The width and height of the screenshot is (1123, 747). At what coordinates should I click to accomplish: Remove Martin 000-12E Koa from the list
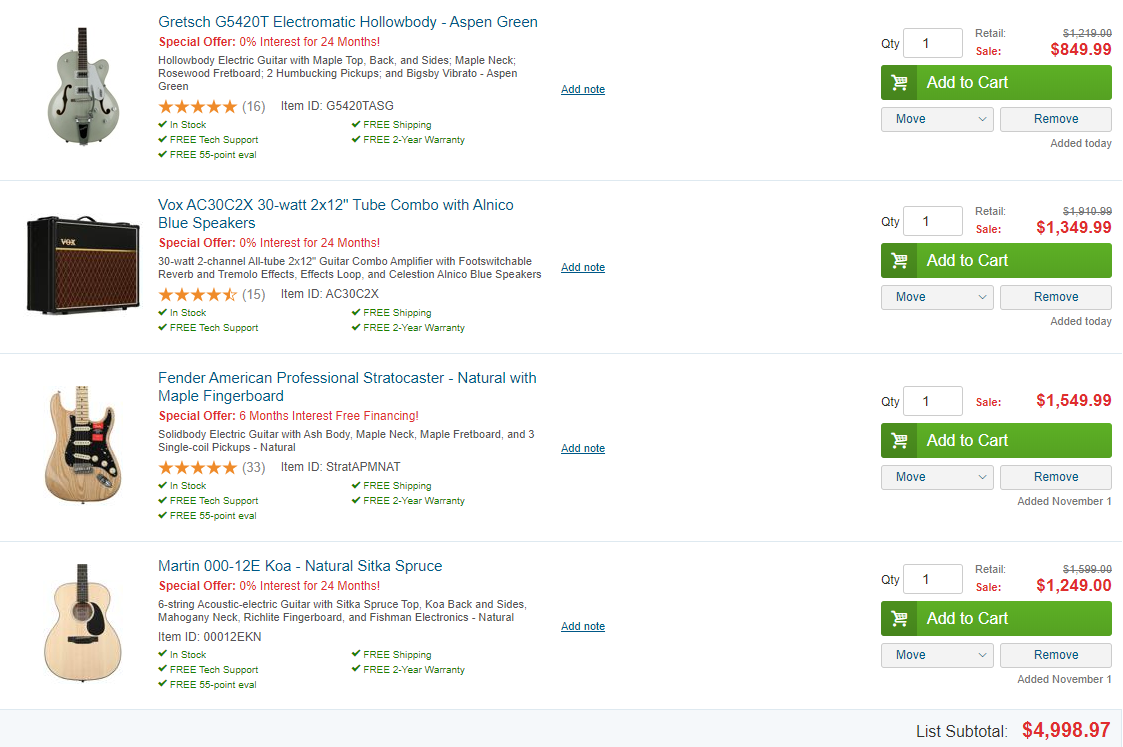(x=1056, y=655)
